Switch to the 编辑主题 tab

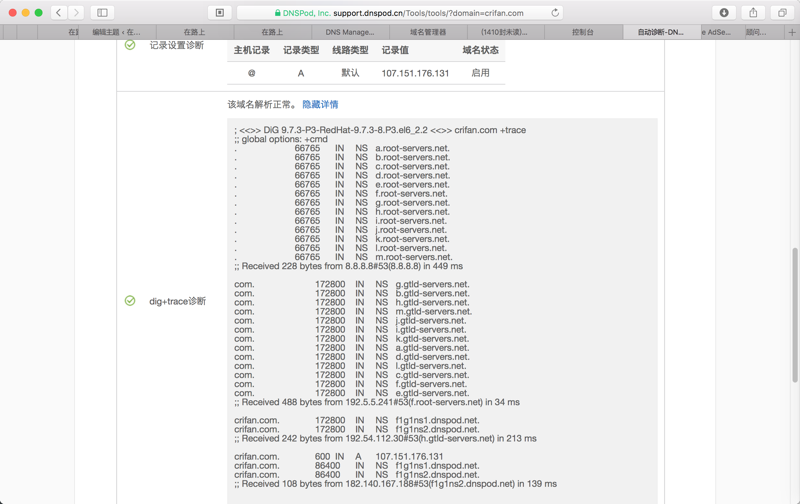coord(116,32)
